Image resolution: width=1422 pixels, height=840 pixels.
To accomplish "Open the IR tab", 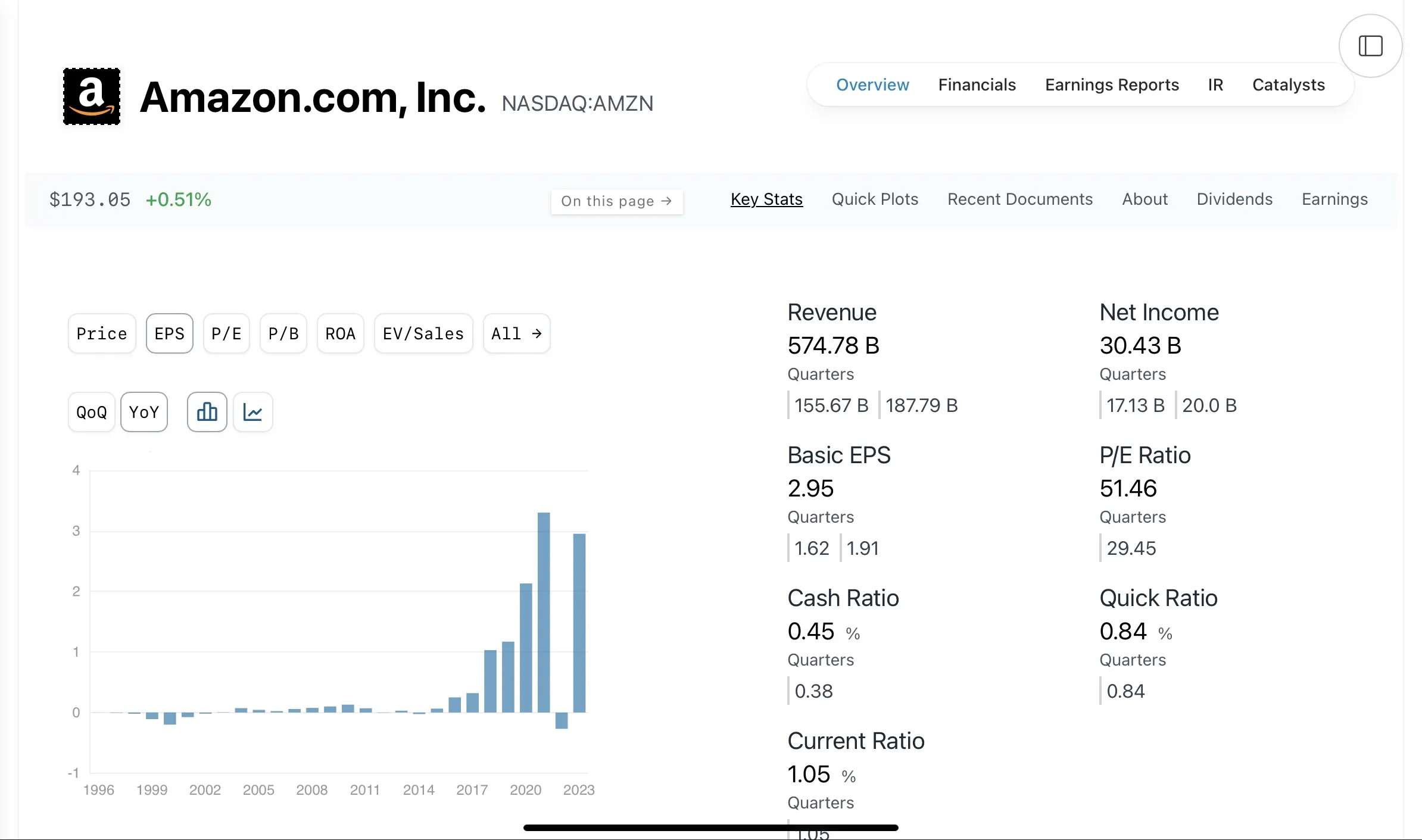I will coord(1215,85).
